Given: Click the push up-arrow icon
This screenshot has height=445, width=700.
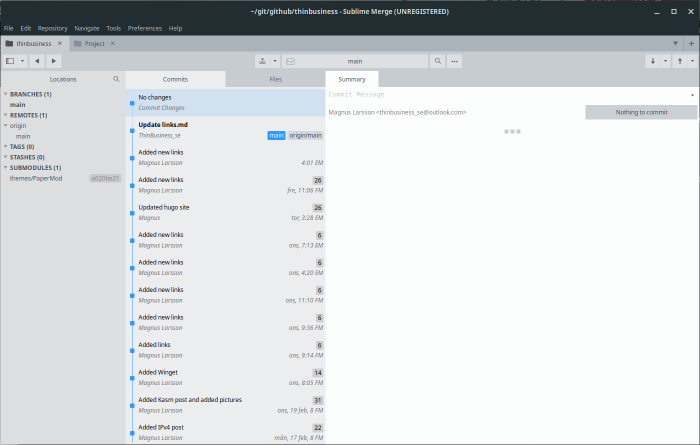Looking at the screenshot, I should click(x=680, y=61).
